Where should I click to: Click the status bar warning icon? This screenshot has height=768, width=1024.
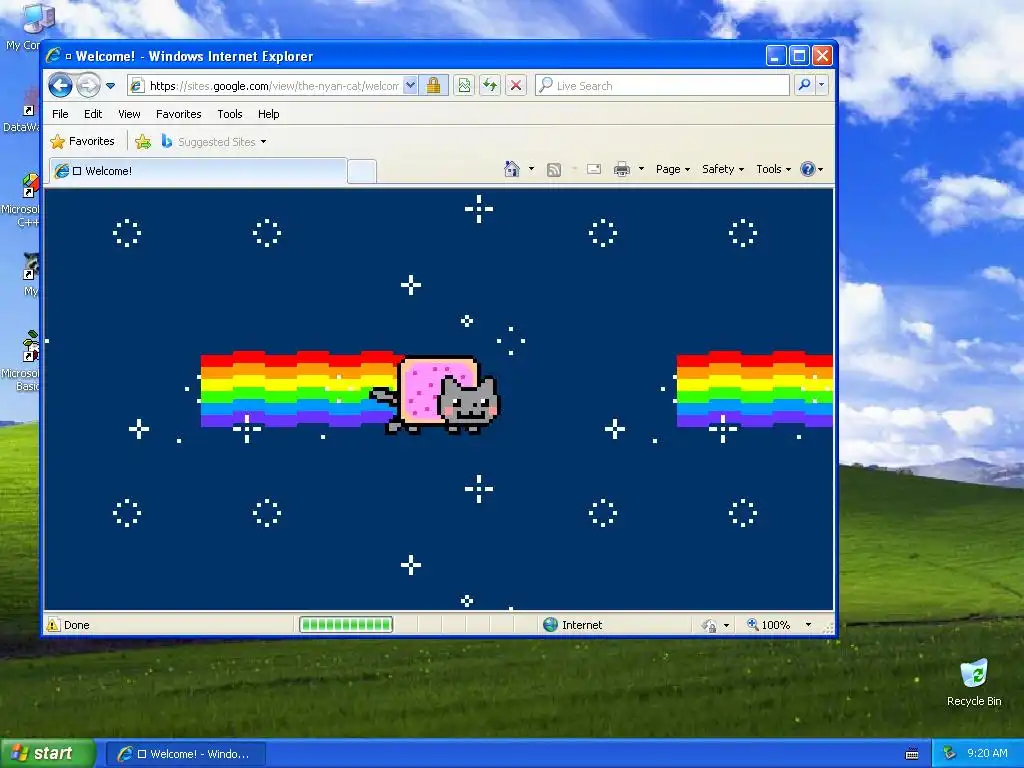[53, 625]
